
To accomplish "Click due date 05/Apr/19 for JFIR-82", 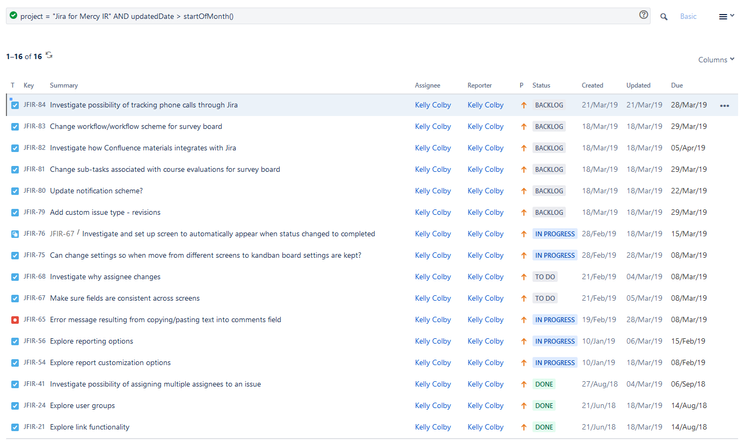I will (x=688, y=148).
